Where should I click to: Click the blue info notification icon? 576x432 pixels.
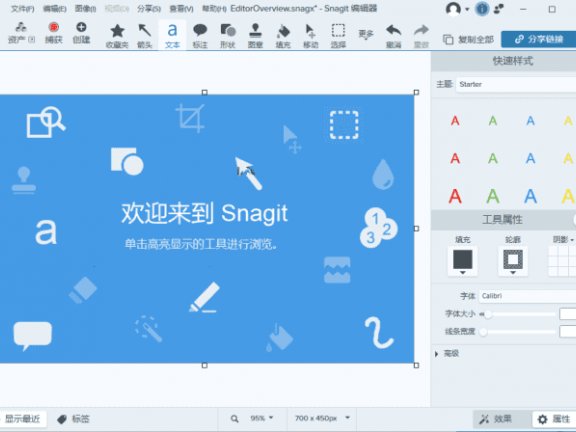point(482,9)
